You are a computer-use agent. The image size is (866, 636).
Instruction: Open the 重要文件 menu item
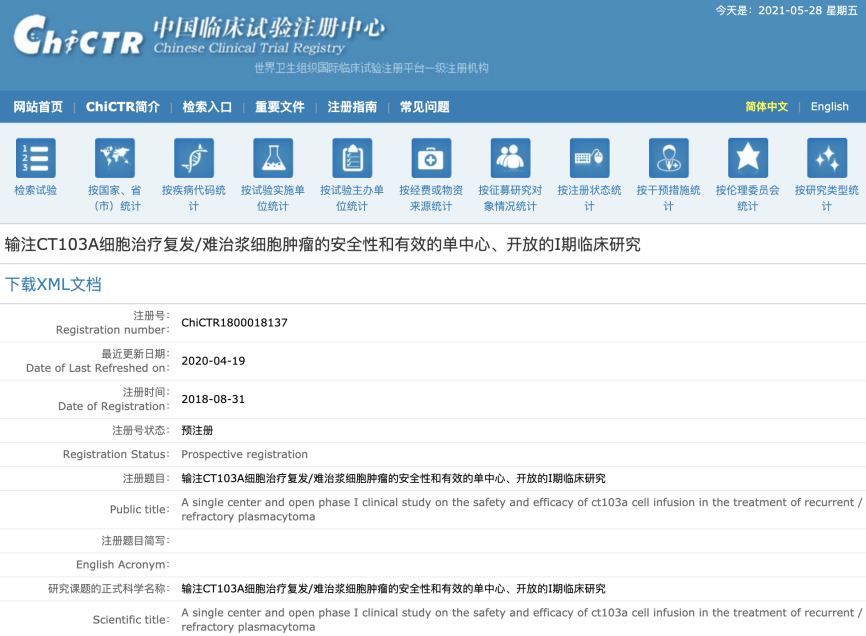[279, 107]
